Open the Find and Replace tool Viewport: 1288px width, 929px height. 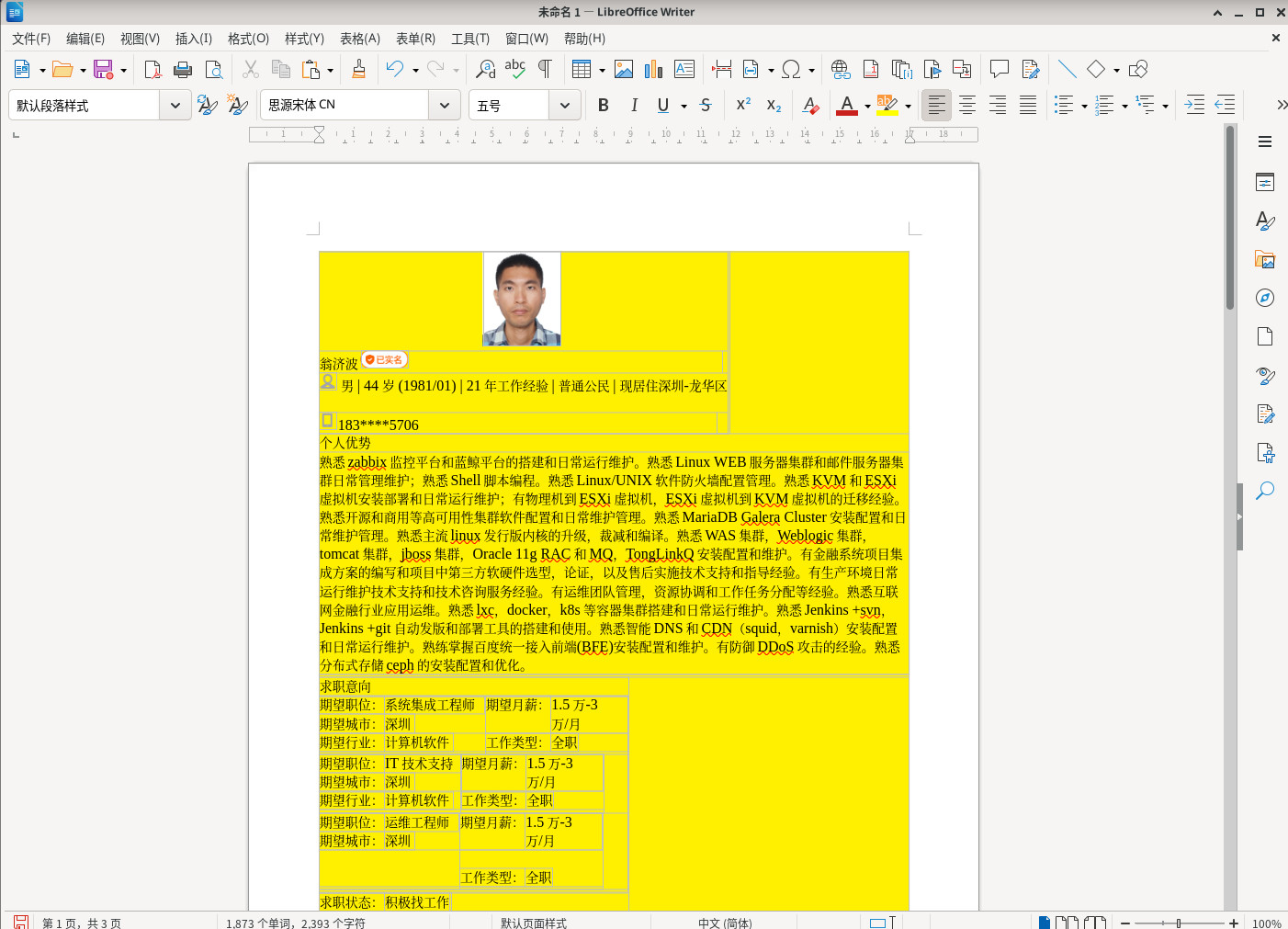485,70
